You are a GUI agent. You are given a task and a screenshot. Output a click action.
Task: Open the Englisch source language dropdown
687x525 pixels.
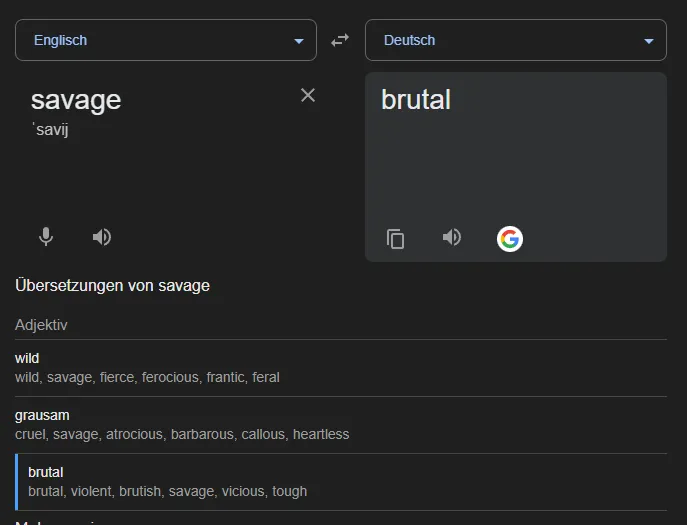166,40
